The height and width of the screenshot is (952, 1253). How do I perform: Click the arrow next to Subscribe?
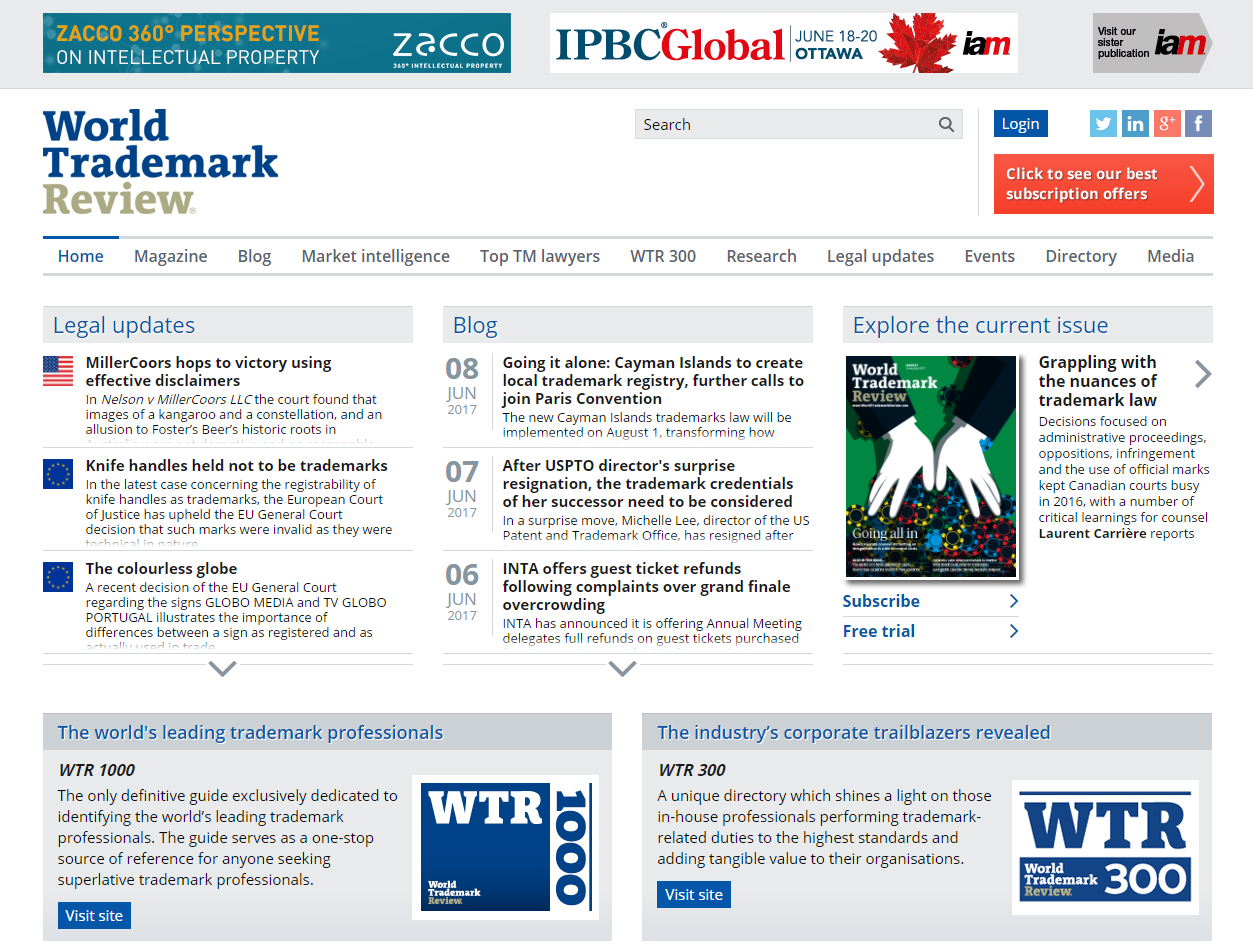coord(1014,601)
